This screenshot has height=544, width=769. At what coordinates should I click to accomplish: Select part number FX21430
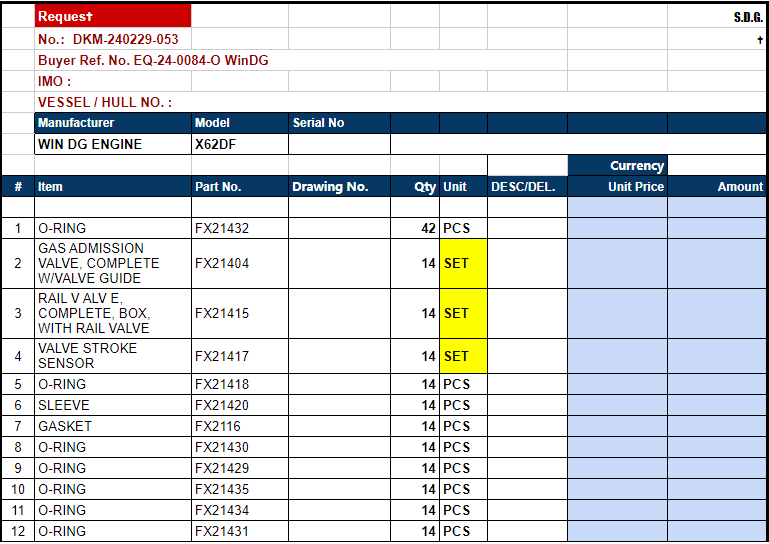click(x=240, y=447)
